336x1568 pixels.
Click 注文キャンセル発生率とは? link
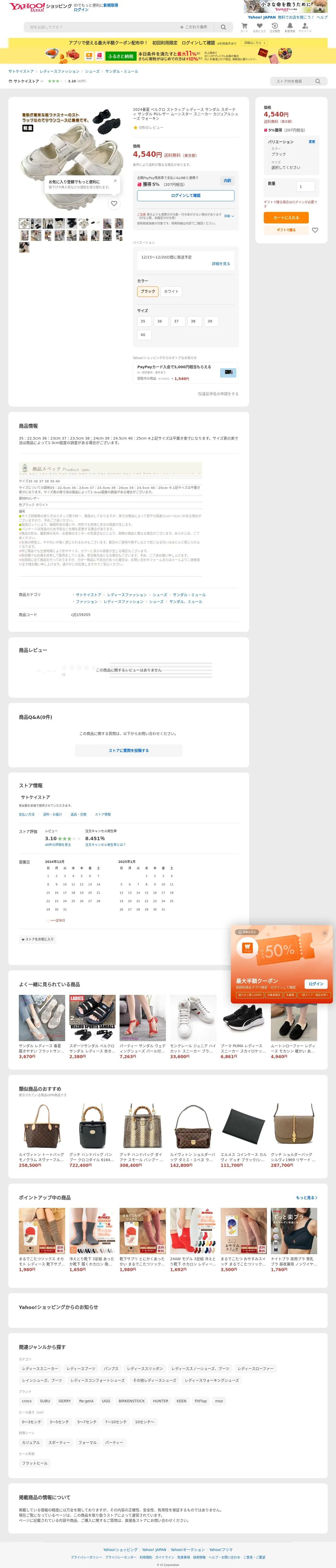point(105,845)
